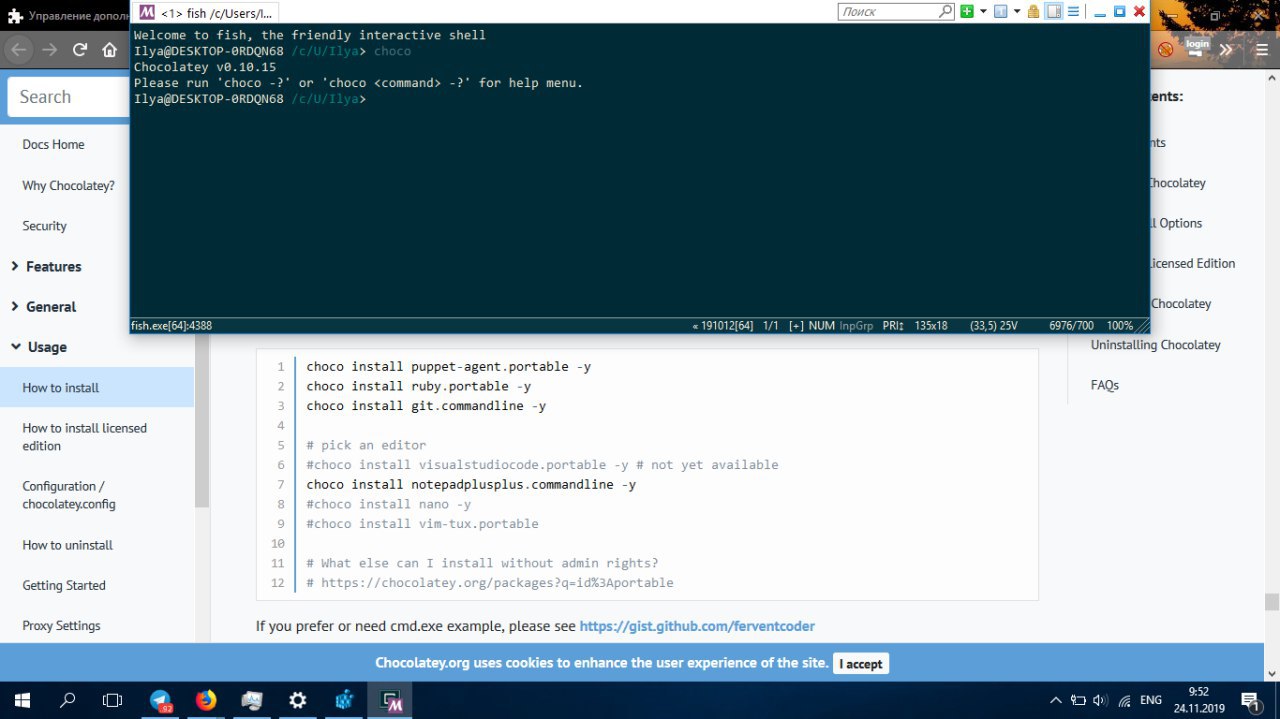
Task: Switch to ConEmu on taskbar
Action: (x=390, y=700)
